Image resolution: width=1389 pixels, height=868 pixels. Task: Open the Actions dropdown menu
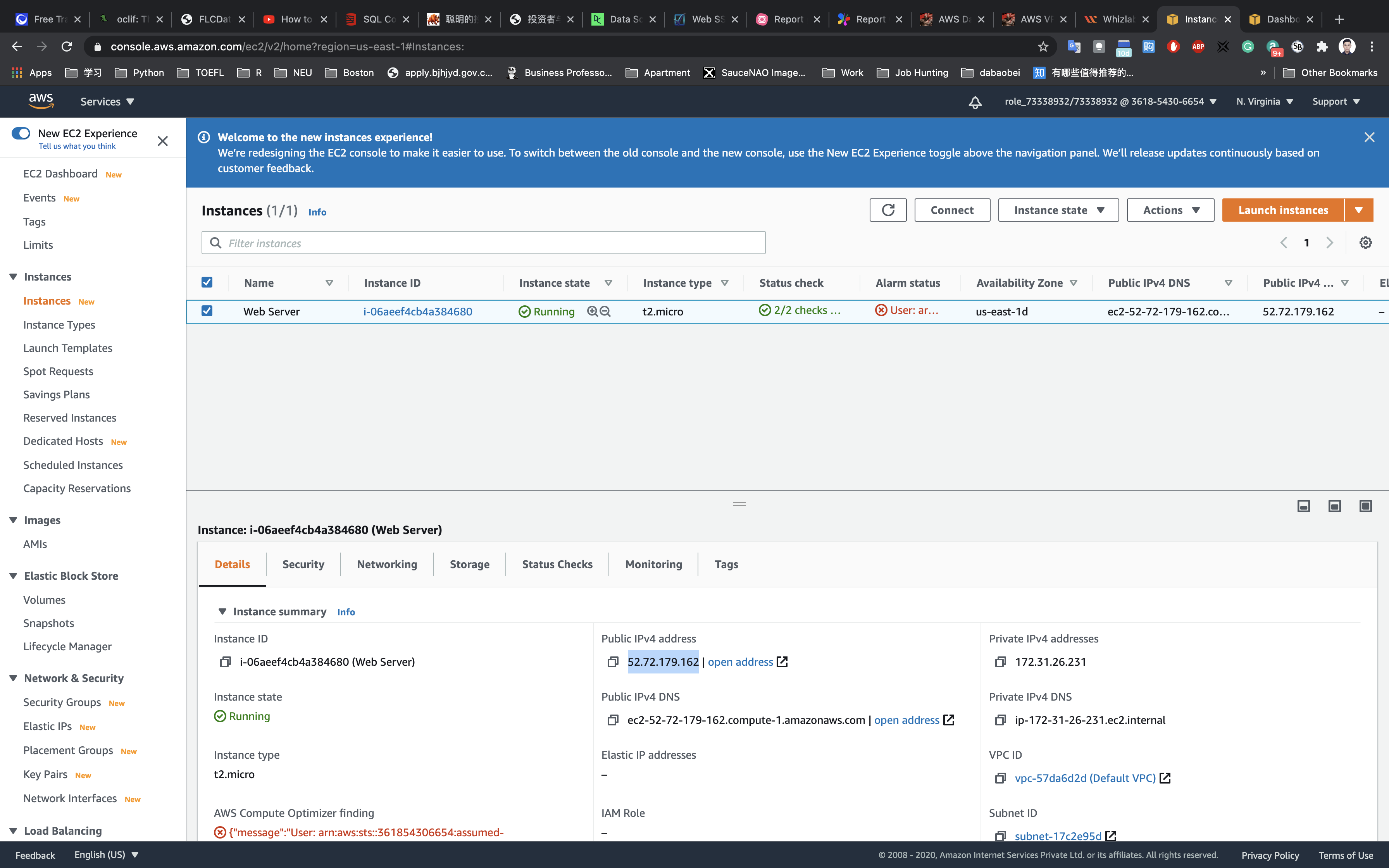pos(1170,210)
